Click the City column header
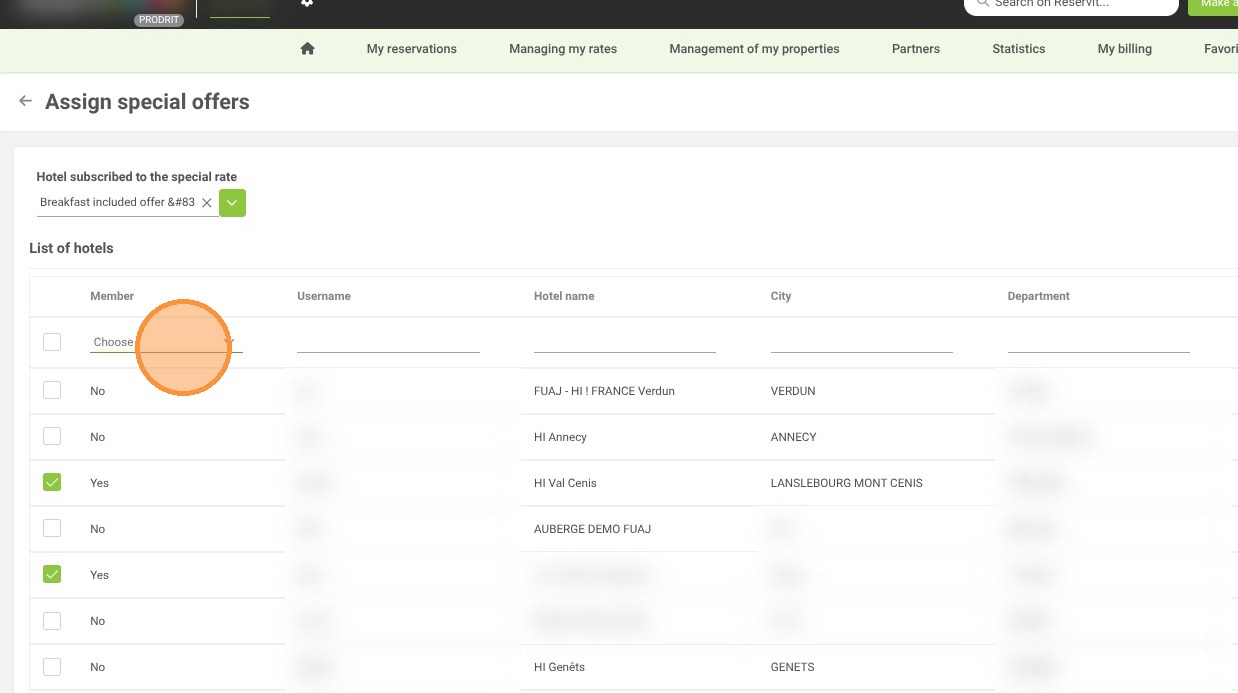1238x693 pixels. 781,296
